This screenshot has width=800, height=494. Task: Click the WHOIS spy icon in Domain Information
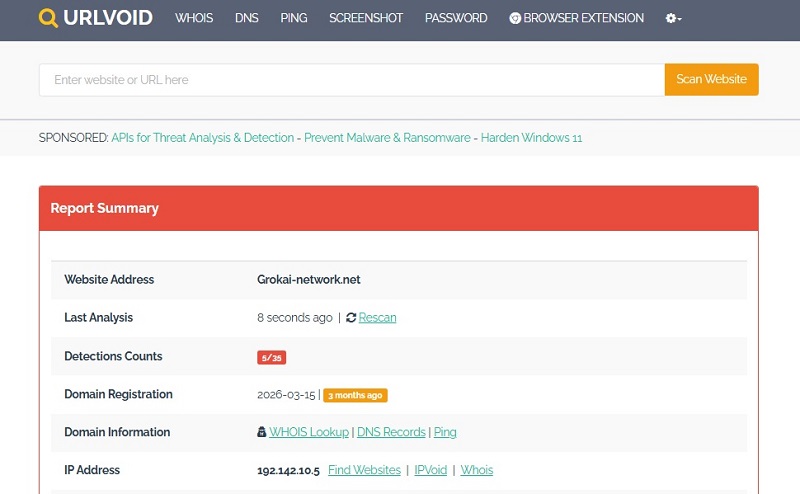point(261,432)
